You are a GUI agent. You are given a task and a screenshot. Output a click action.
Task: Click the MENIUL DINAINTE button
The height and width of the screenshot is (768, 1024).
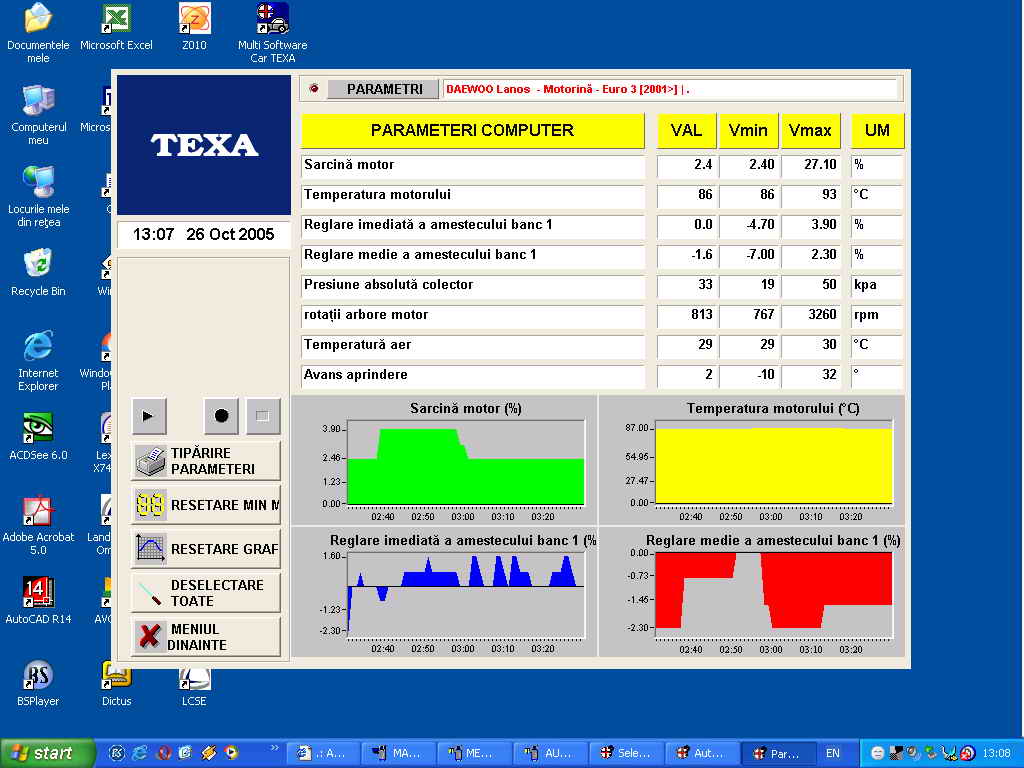click(x=206, y=637)
